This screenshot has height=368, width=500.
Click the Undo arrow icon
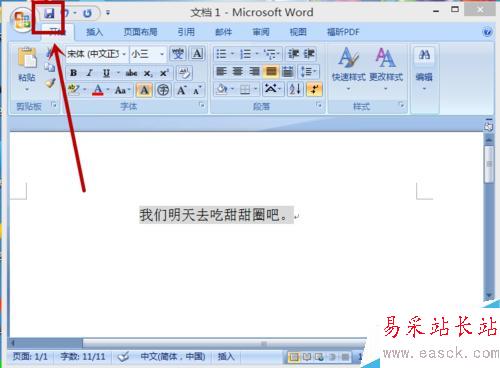[x=67, y=13]
